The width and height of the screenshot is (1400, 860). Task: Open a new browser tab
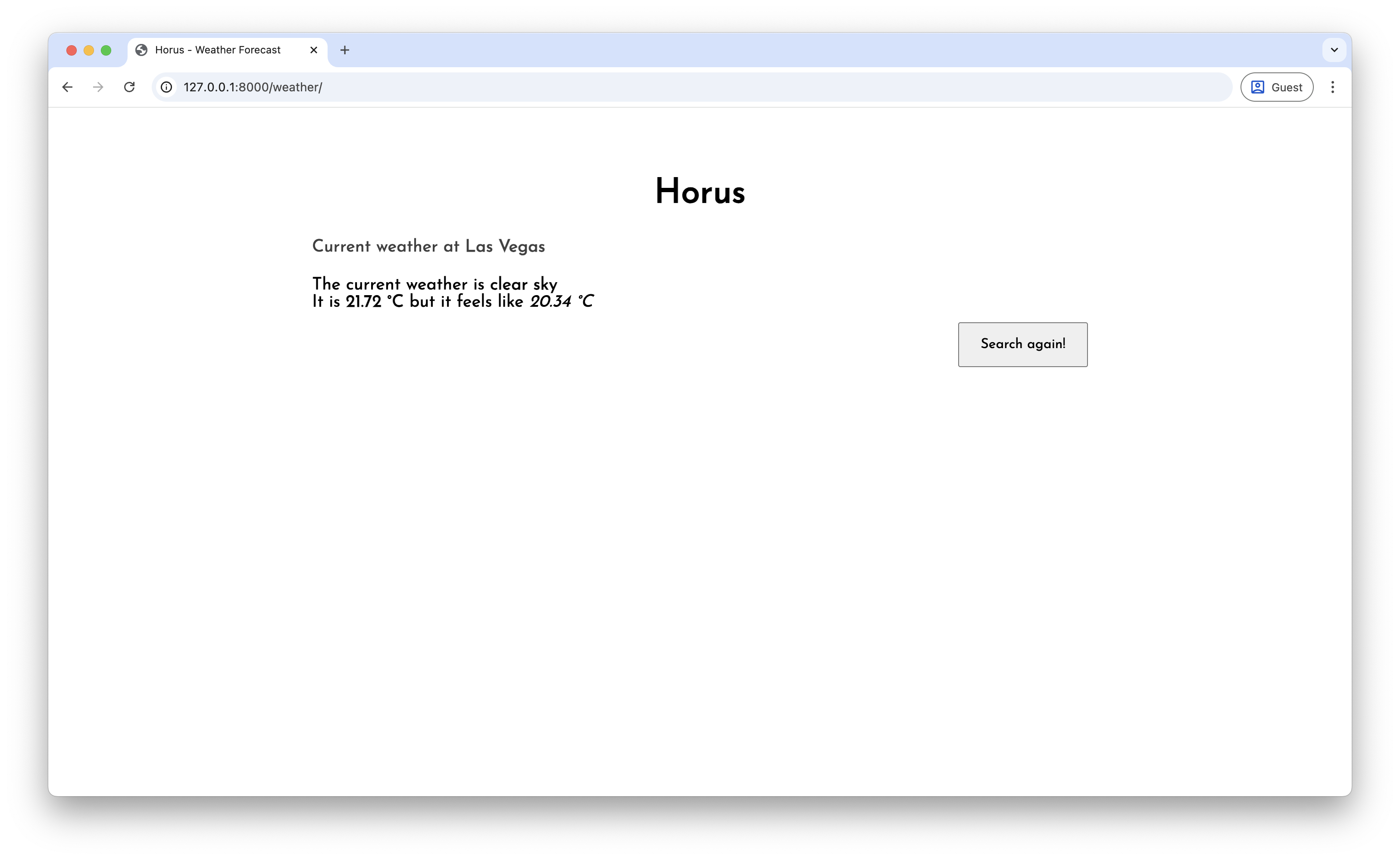[x=345, y=50]
